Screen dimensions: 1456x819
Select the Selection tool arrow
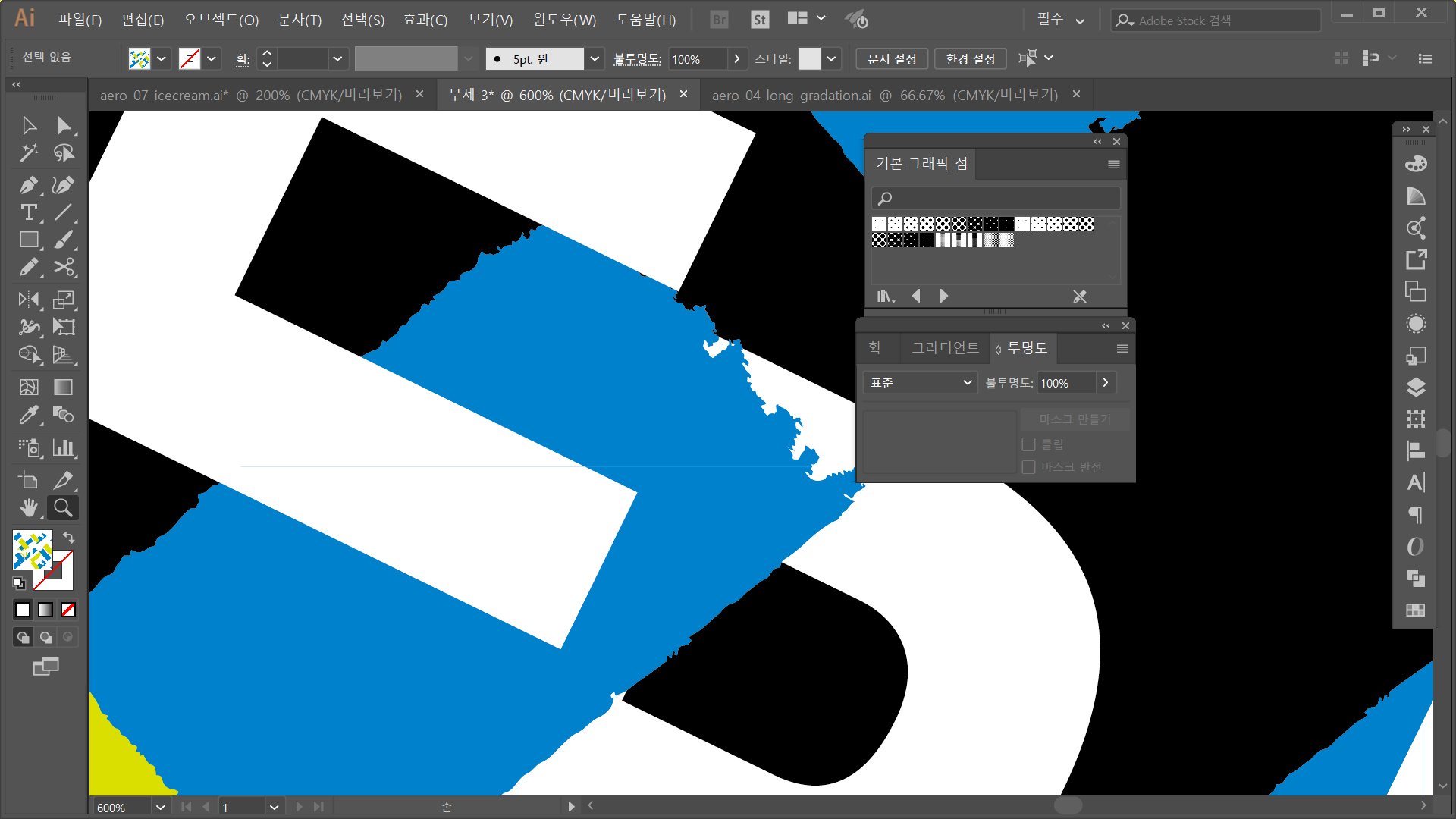[x=29, y=125]
